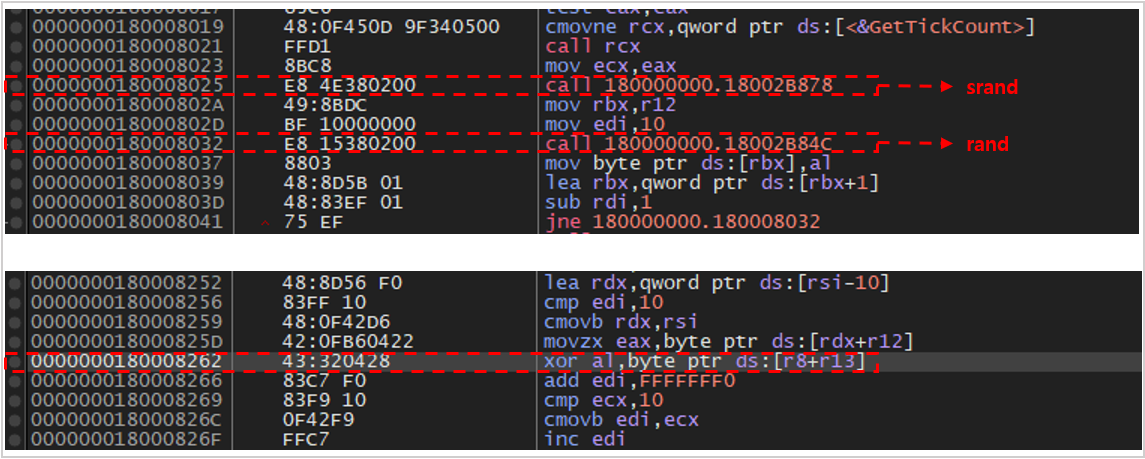
Task: Click the red arrowhead pointing to srand
Action: click(x=947, y=87)
